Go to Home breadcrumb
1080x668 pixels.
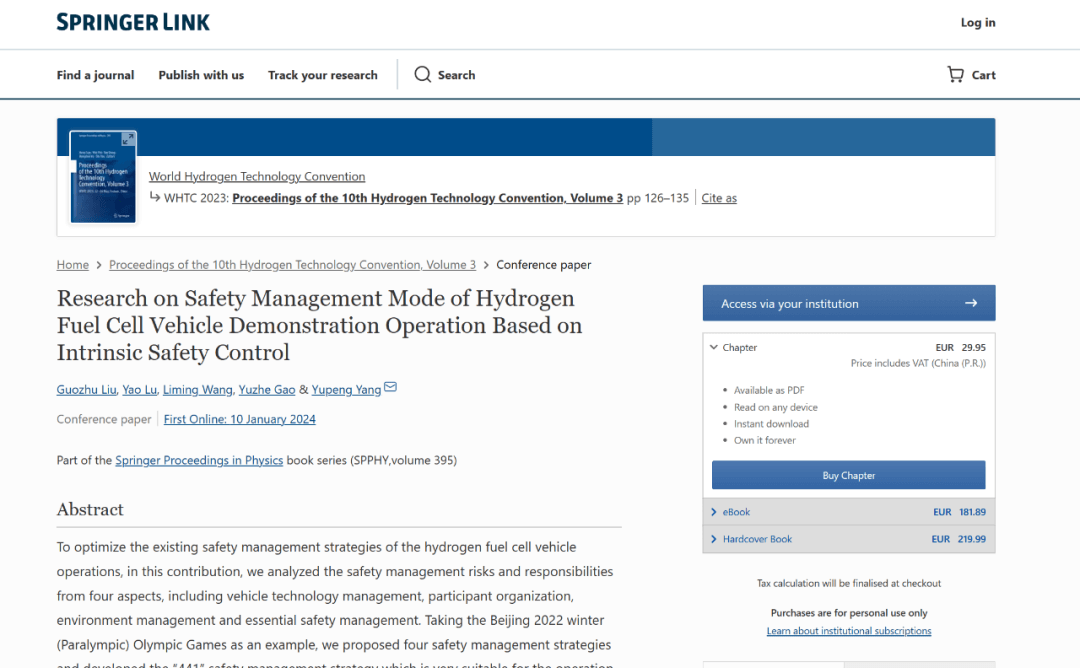pos(73,265)
